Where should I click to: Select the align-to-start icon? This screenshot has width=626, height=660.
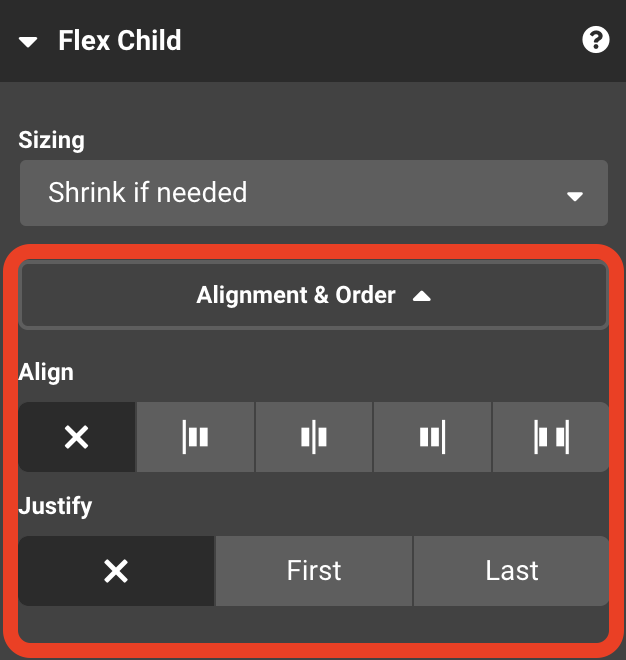click(196, 437)
